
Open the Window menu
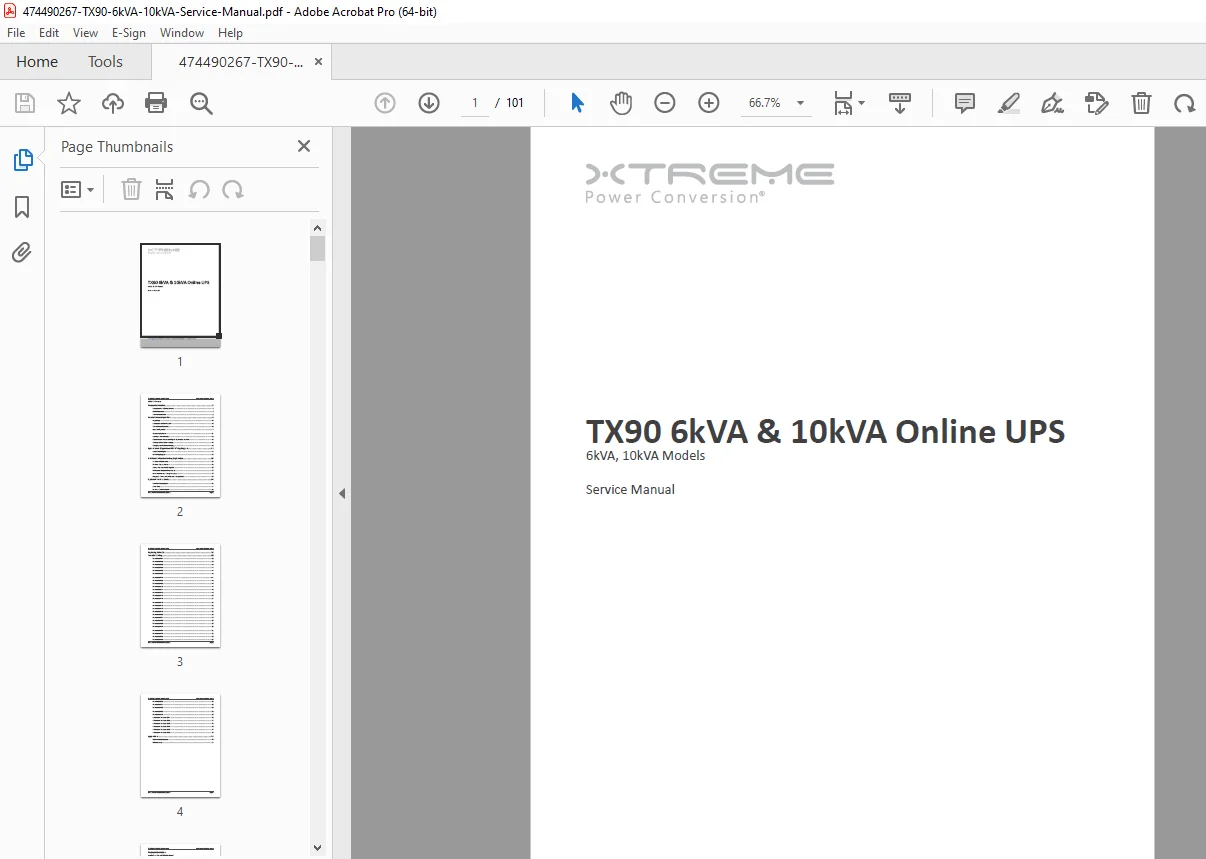[182, 33]
